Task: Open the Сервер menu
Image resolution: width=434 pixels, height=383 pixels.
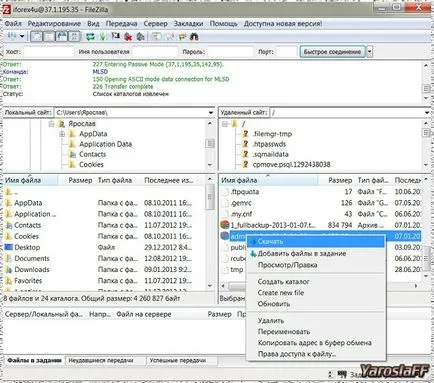Action: click(155, 24)
